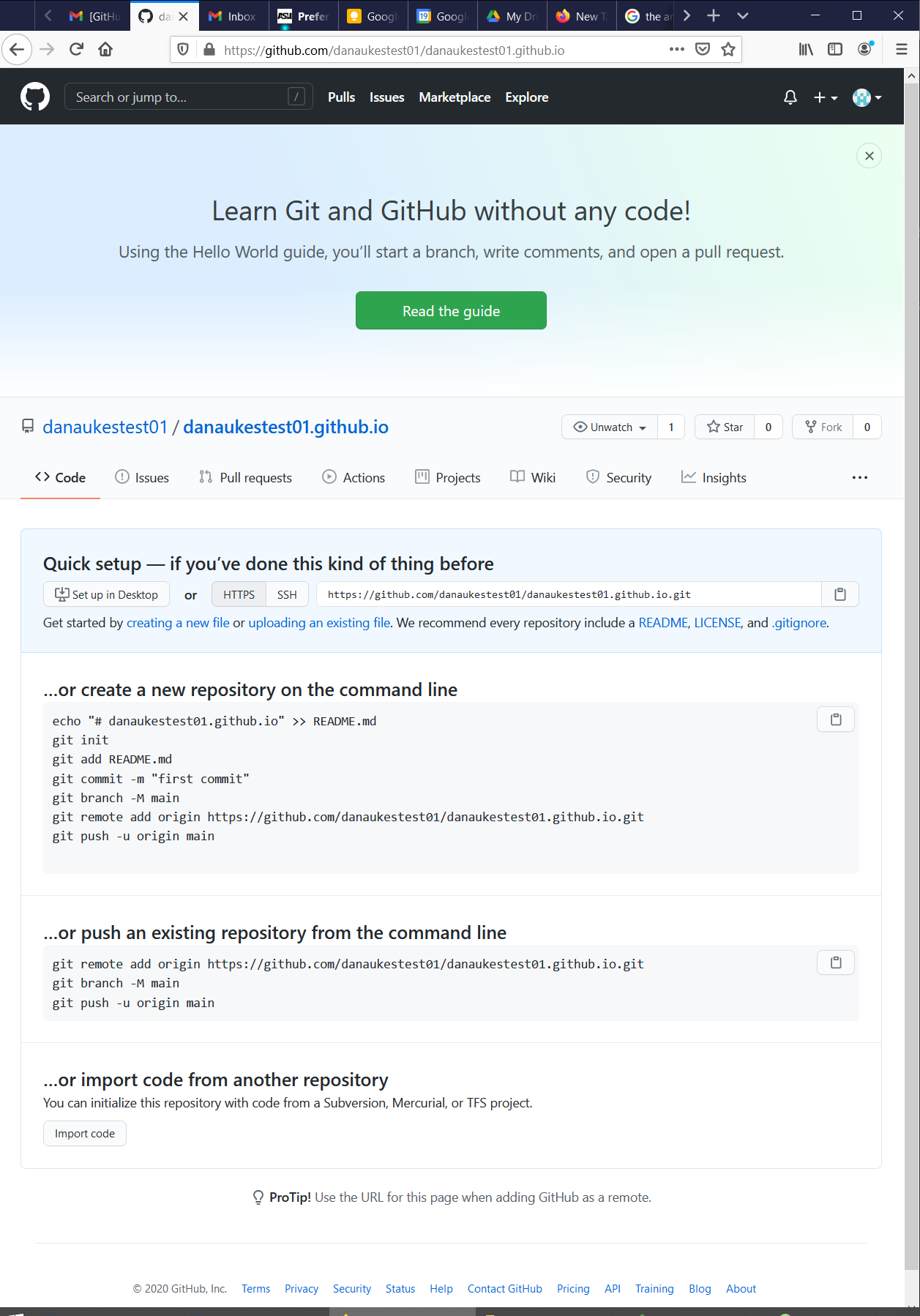This screenshot has height=1316, width=920.
Task: Open the GitHub notifications bell
Action: (790, 97)
